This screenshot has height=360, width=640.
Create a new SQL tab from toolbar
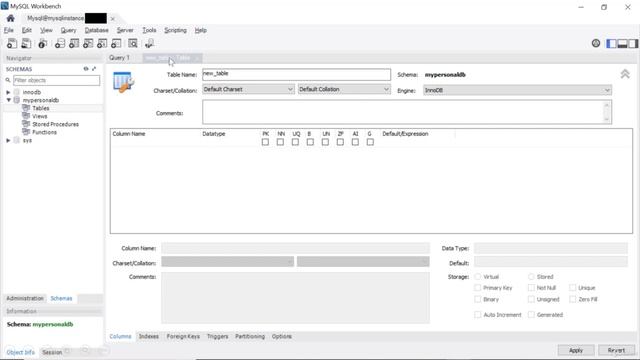12,43
